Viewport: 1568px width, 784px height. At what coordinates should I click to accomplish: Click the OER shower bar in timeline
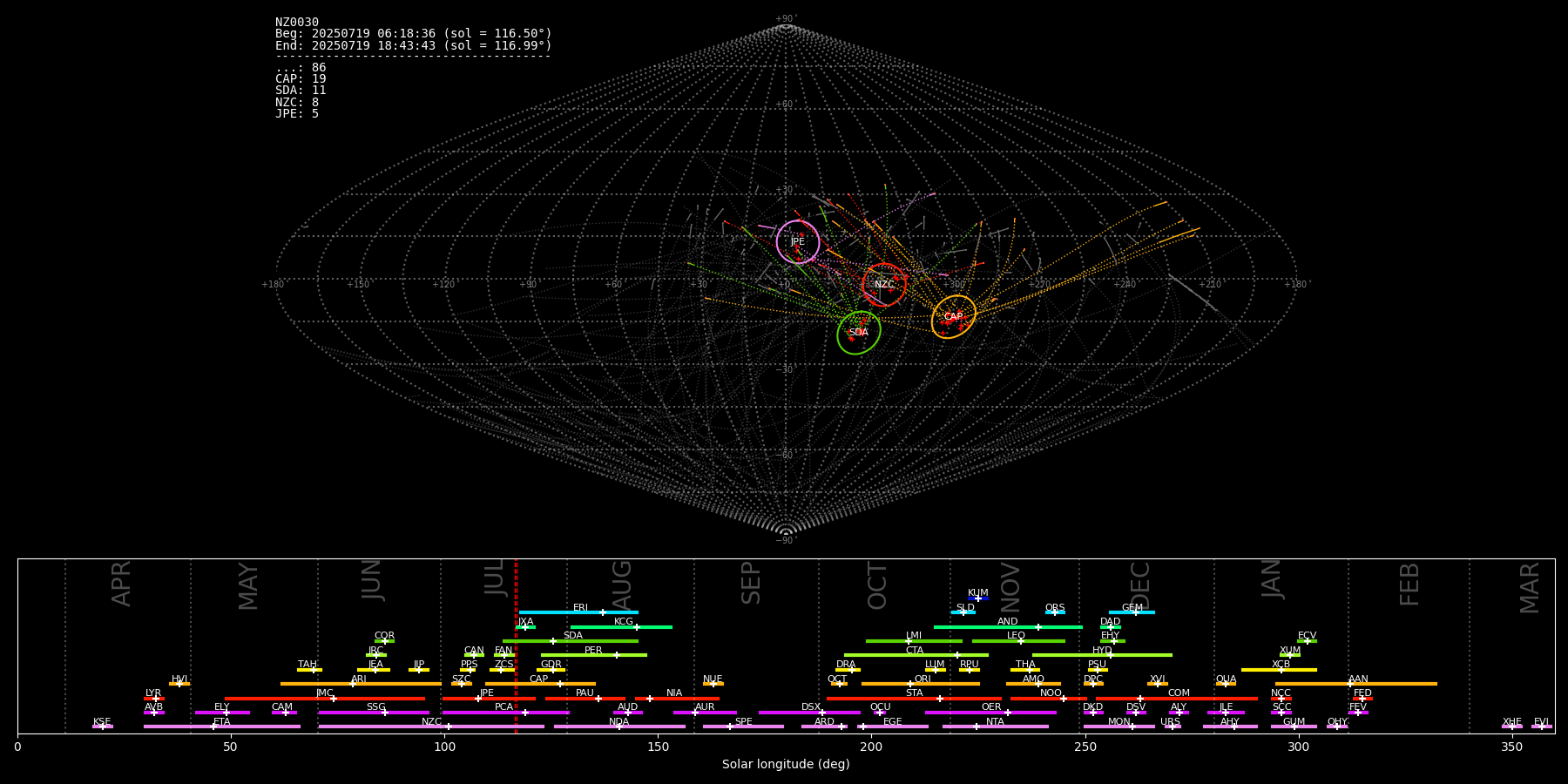[x=990, y=713]
